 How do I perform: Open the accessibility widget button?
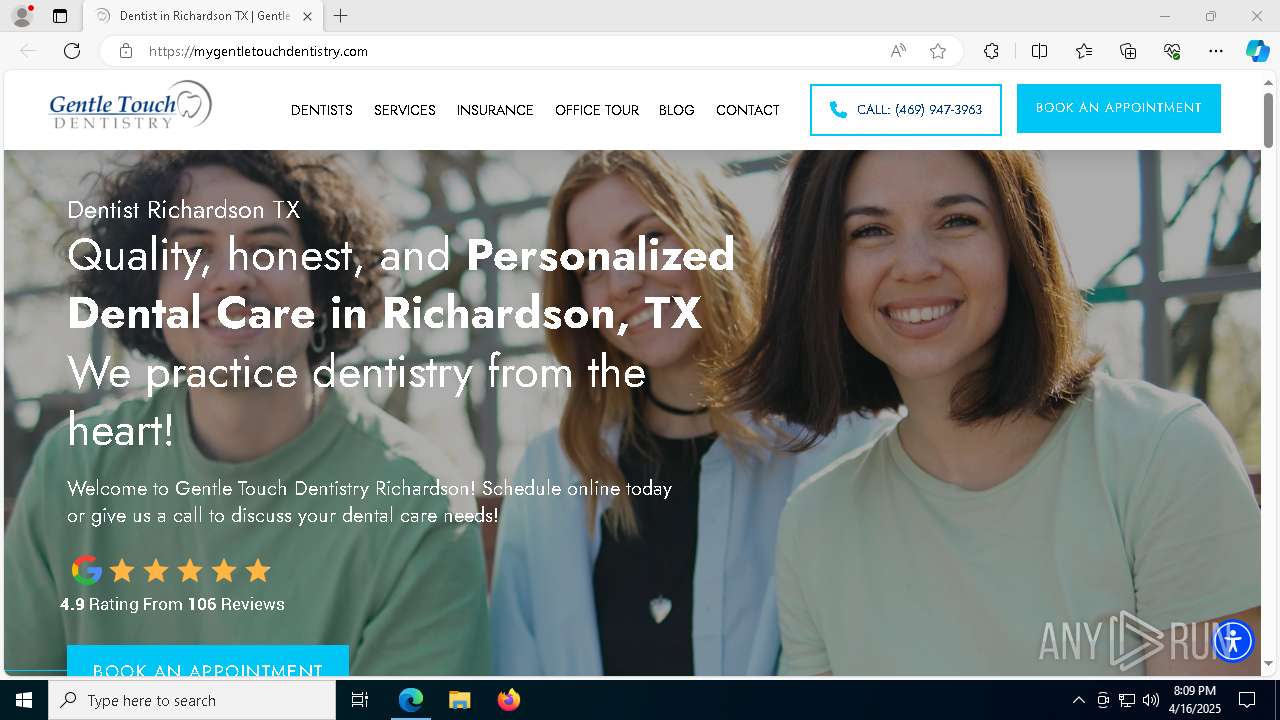point(1233,640)
